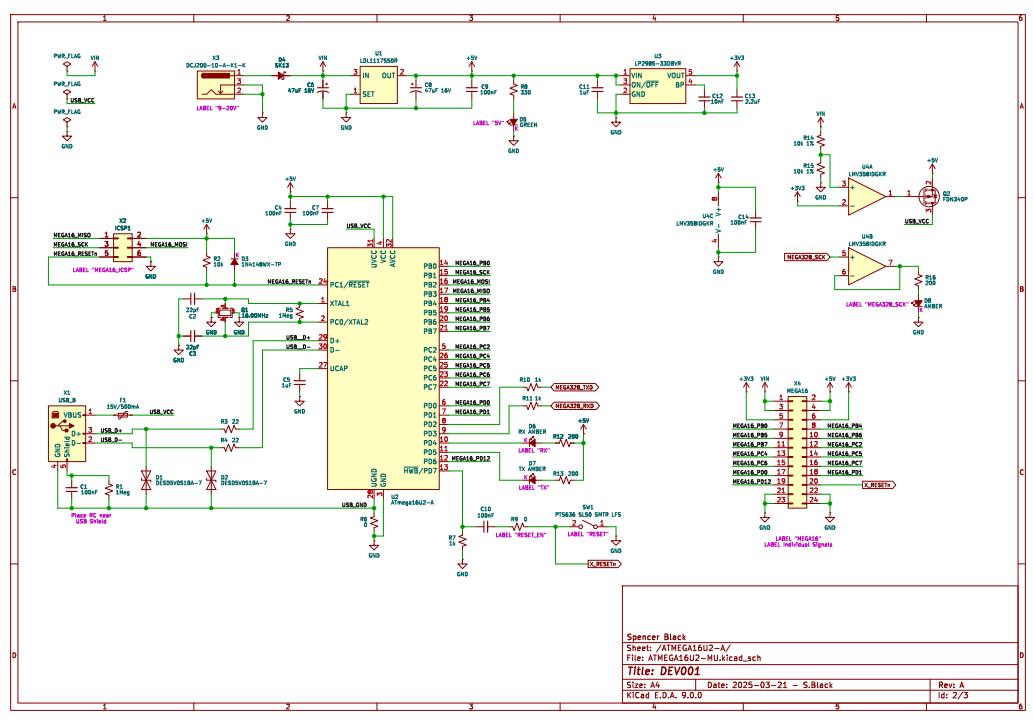Select the MEGA328_SCK input label
This screenshot has width=1034, height=720.
click(x=807, y=257)
